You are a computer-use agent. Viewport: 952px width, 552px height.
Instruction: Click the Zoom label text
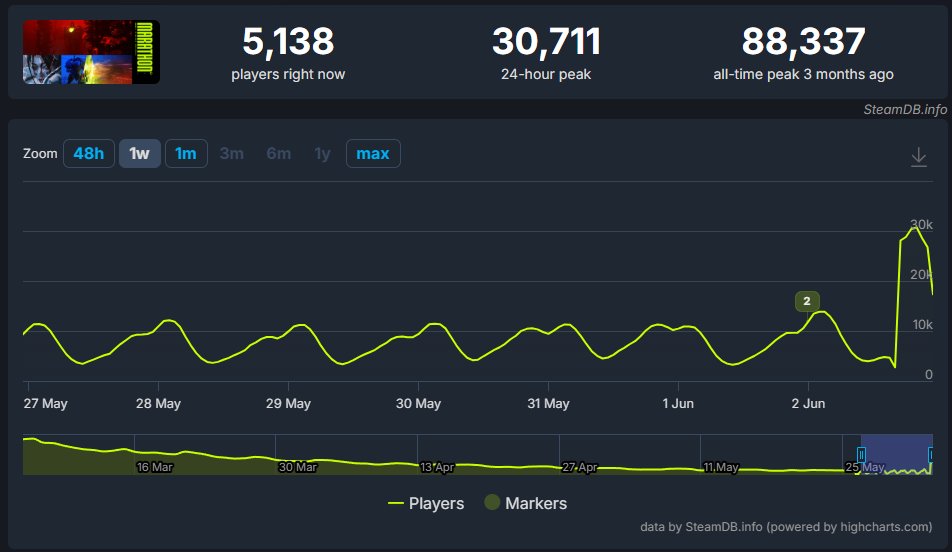click(40, 154)
